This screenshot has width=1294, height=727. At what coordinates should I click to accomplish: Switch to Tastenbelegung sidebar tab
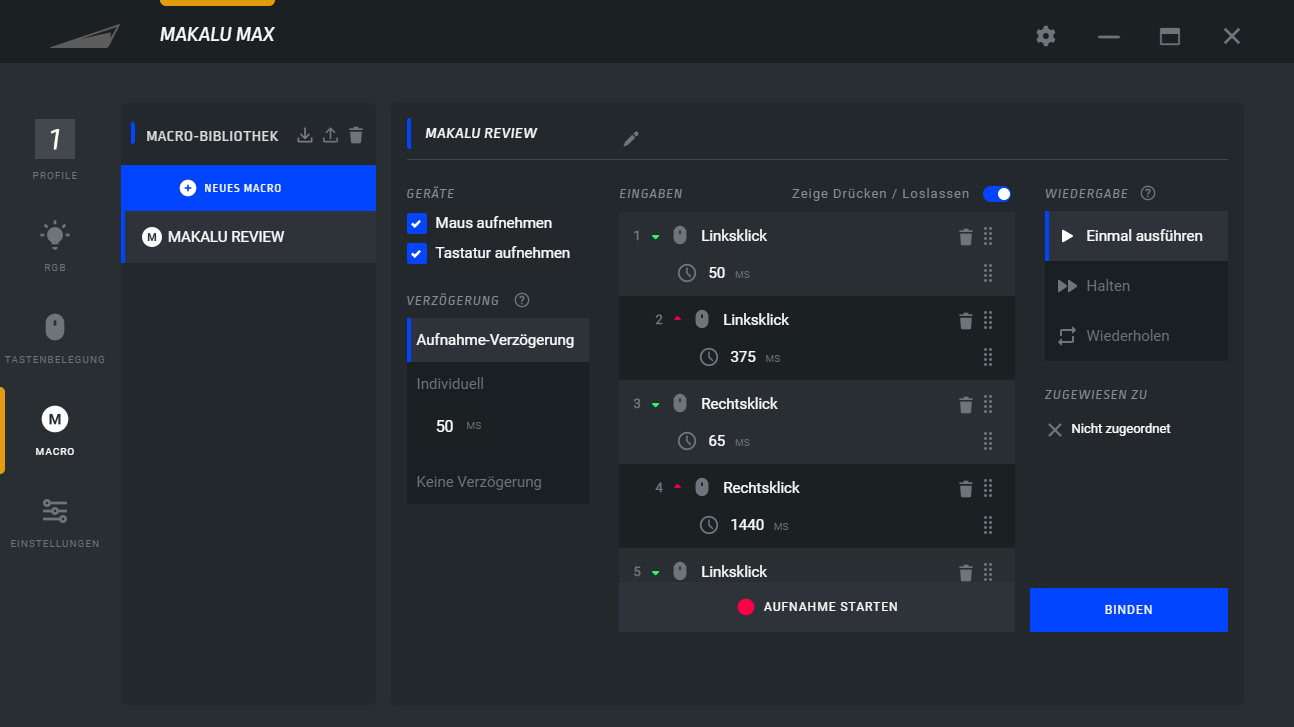tap(55, 337)
